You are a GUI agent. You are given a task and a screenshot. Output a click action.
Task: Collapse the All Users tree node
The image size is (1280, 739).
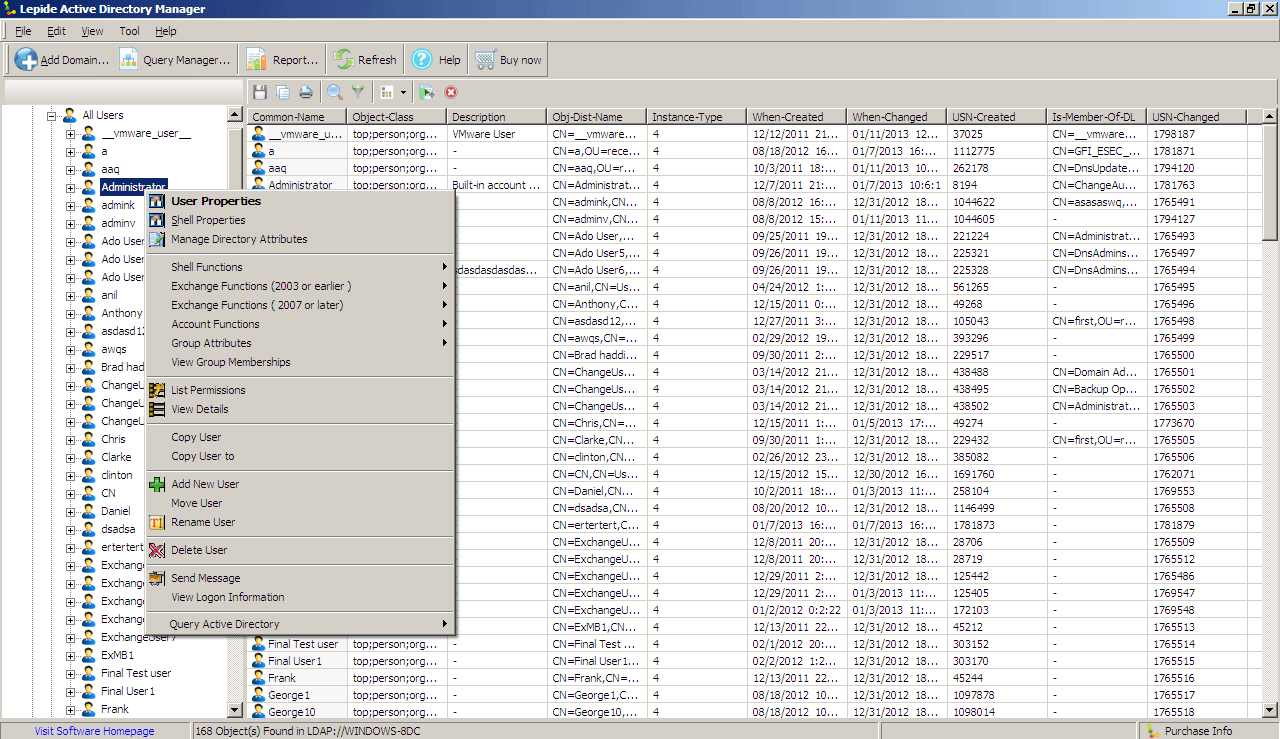point(52,115)
